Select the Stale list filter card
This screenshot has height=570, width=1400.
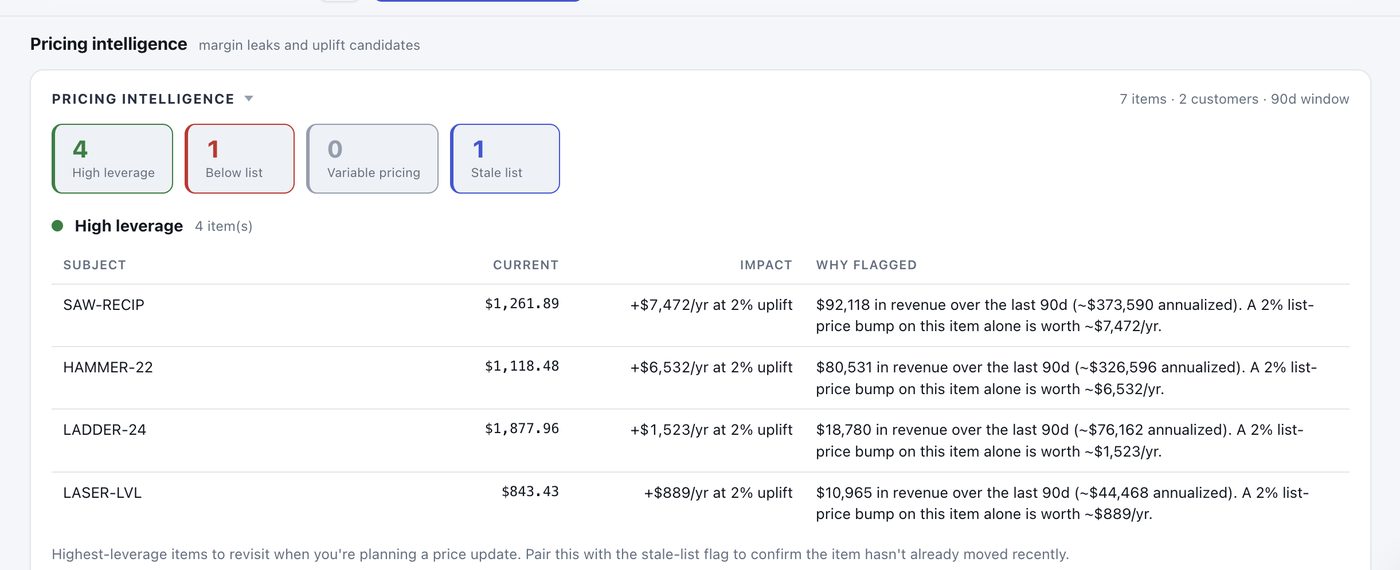pyautogui.click(x=505, y=159)
